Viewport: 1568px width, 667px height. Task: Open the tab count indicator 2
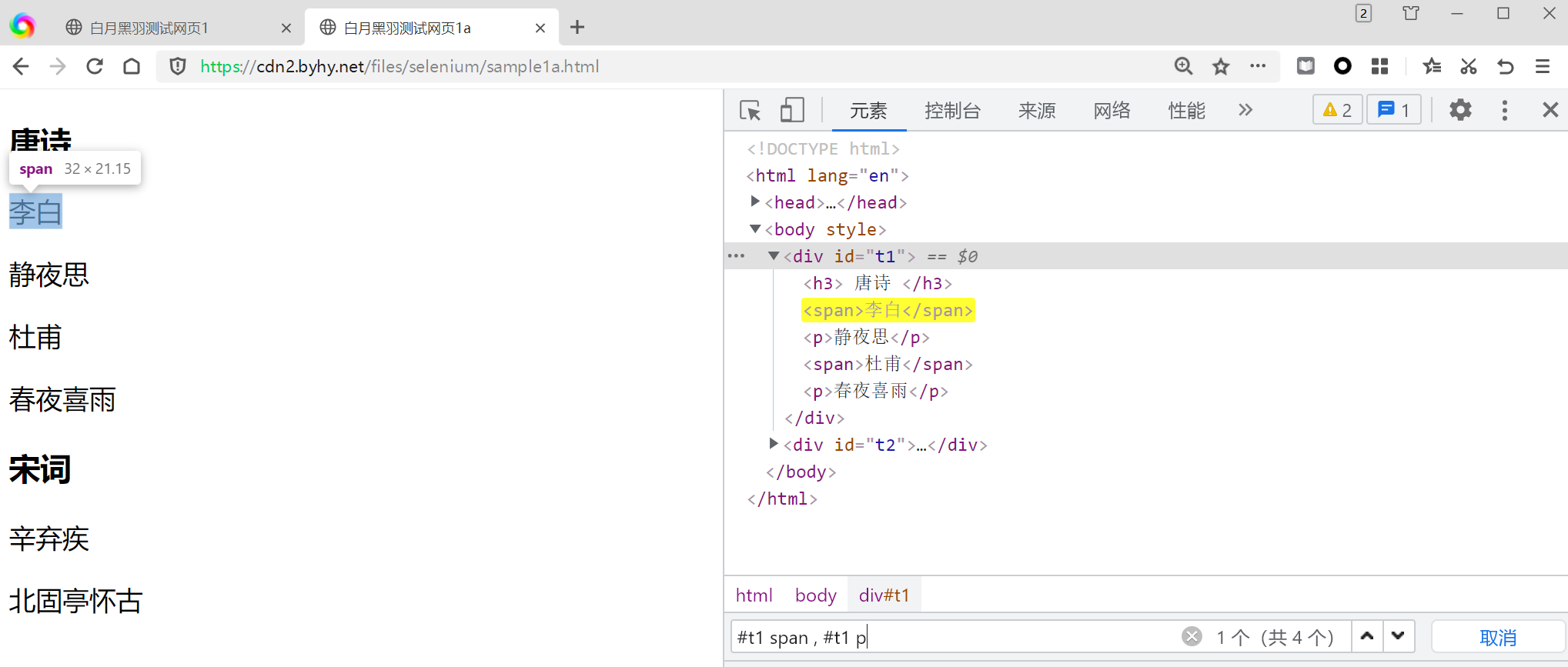[1363, 13]
